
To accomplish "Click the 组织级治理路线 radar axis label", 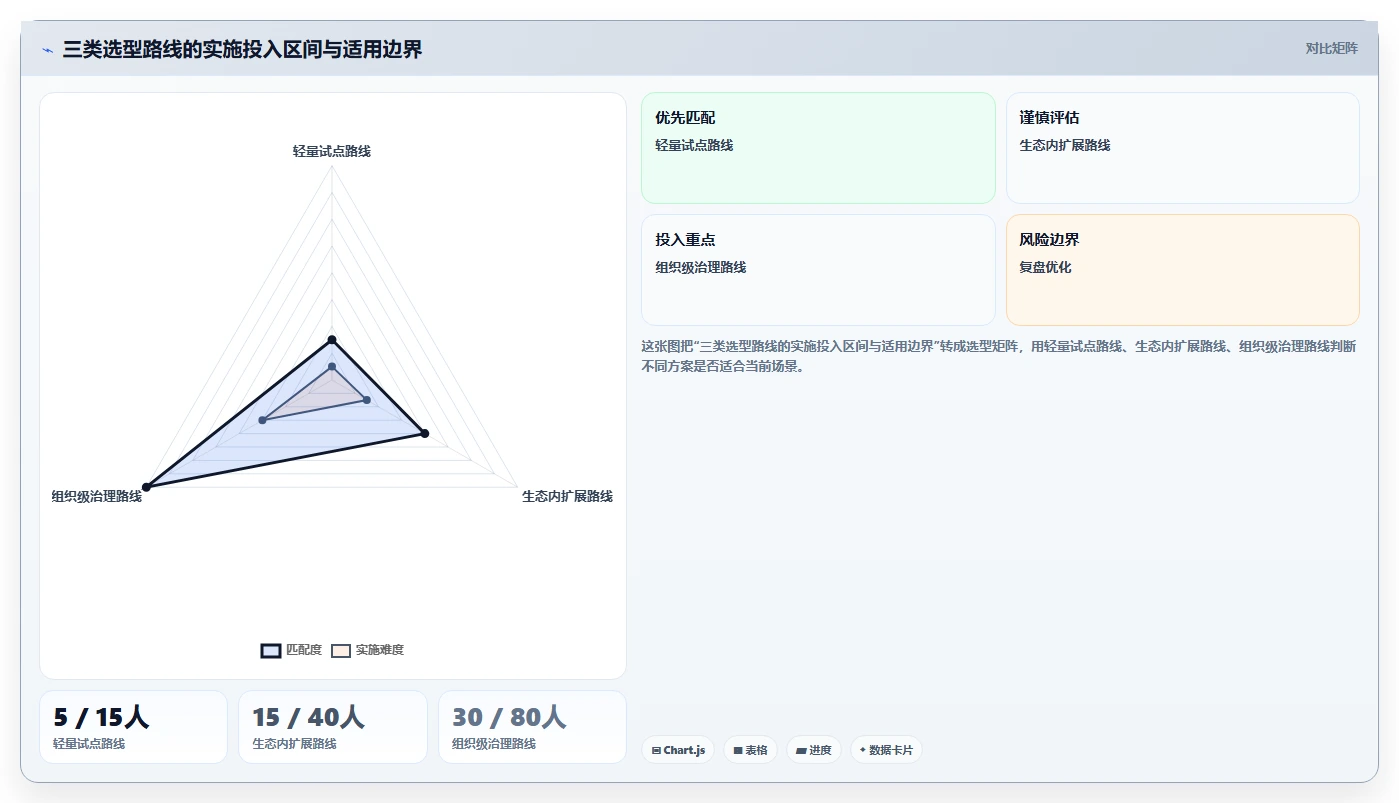I will 97,496.
